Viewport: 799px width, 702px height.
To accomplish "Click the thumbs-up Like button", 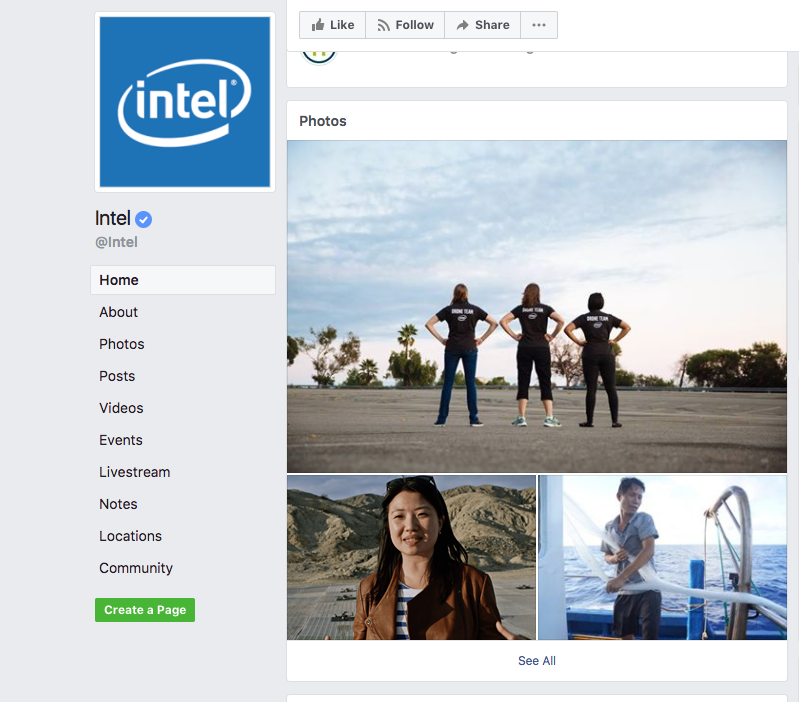I will click(333, 25).
